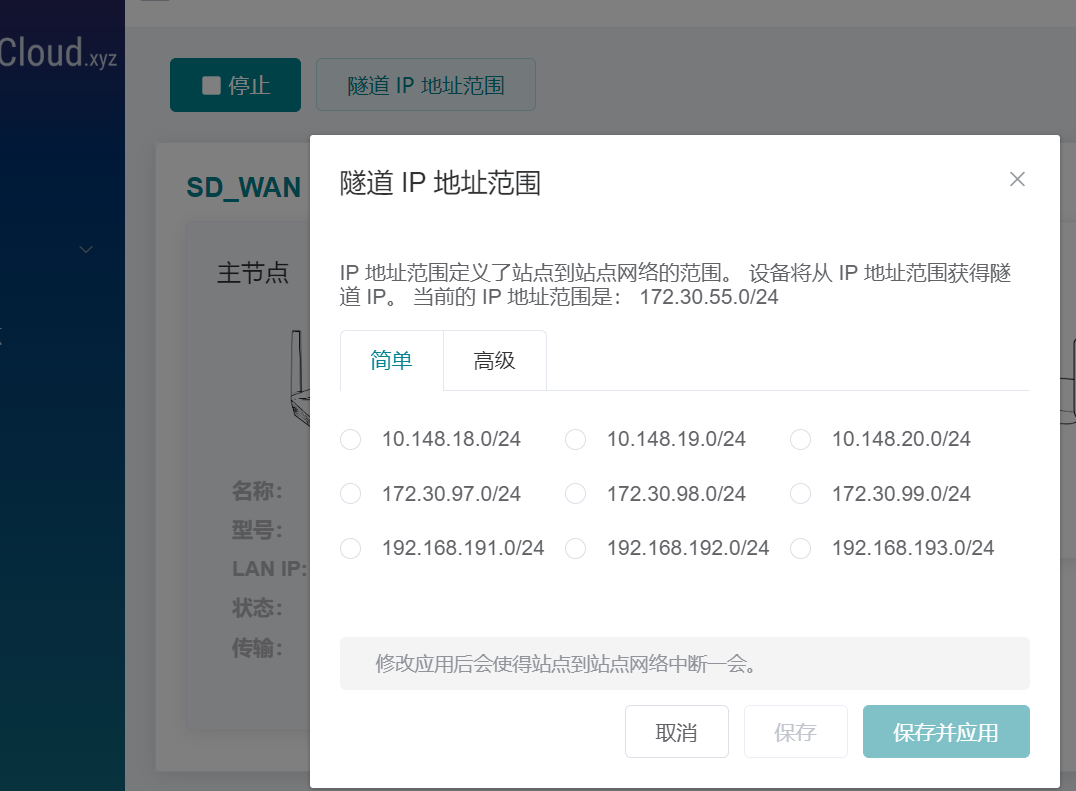
Task: Switch to the 简单 tab
Action: pos(391,361)
